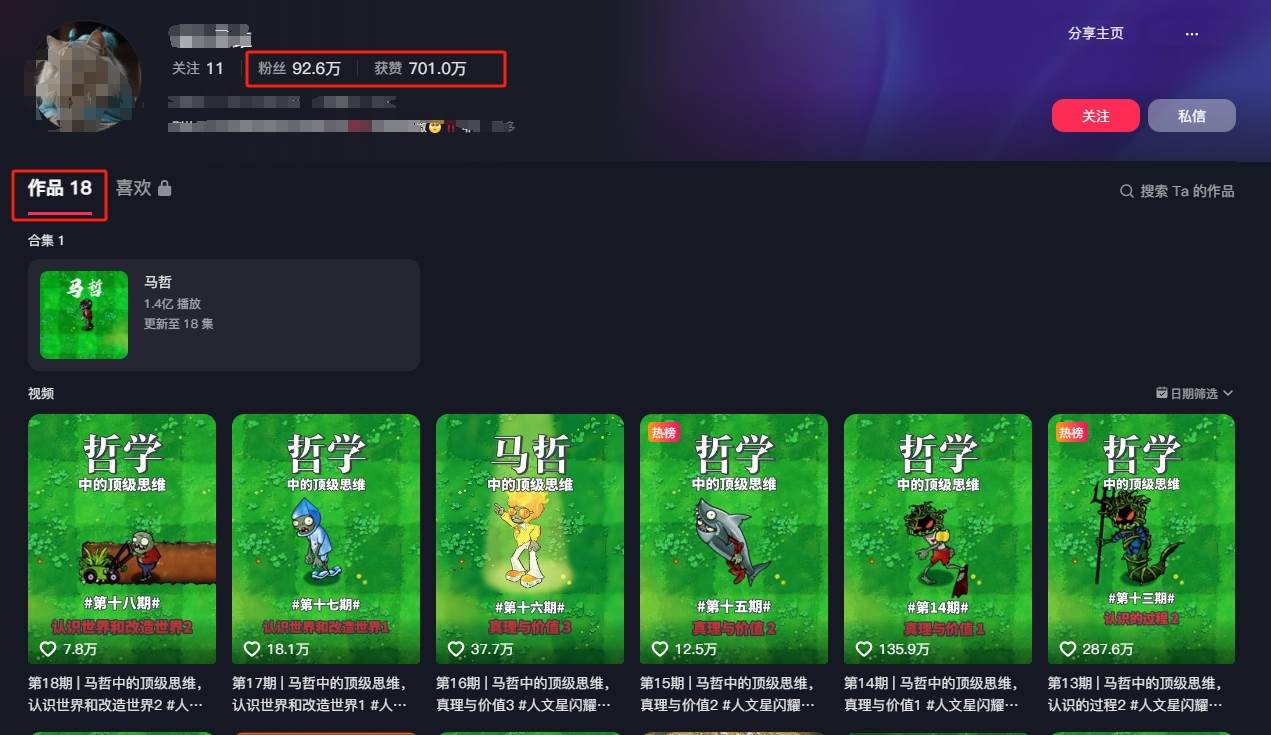Click the heart icon showing 135.9万 likes
This screenshot has width=1271, height=735.
(x=863, y=649)
